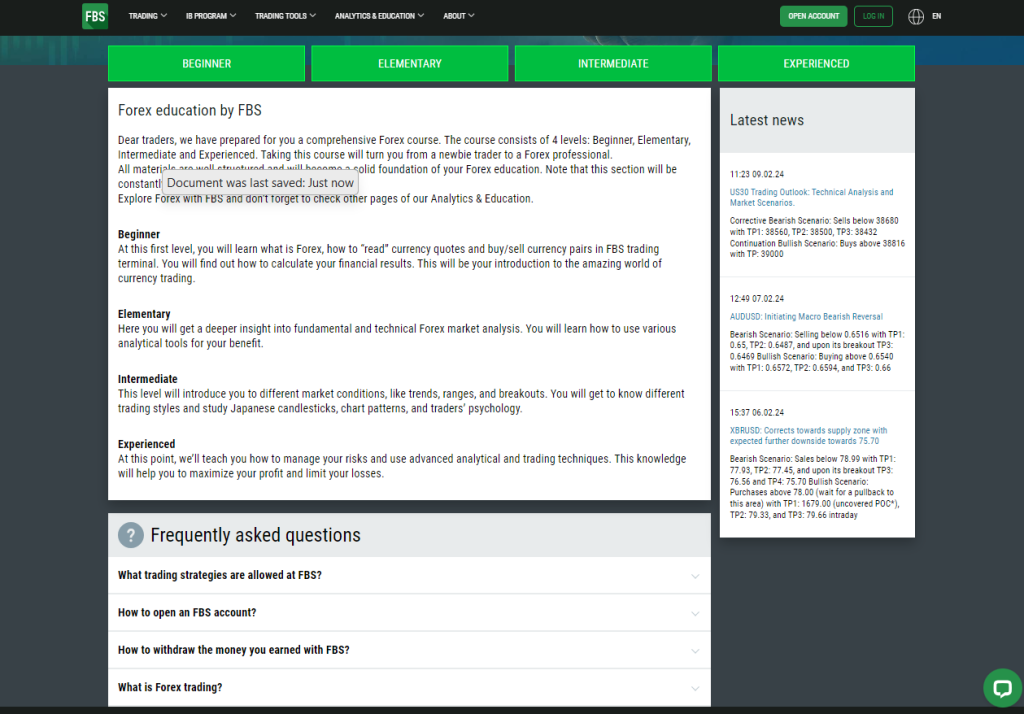This screenshot has height=714, width=1024.
Task: Select the Elementary level tab
Action: [409, 63]
